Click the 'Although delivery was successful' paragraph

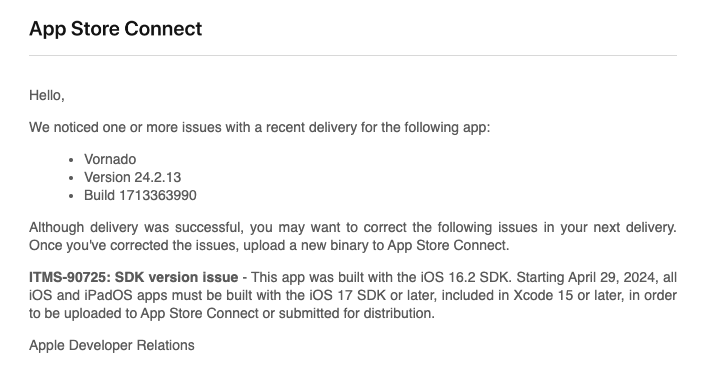pyautogui.click(x=353, y=236)
